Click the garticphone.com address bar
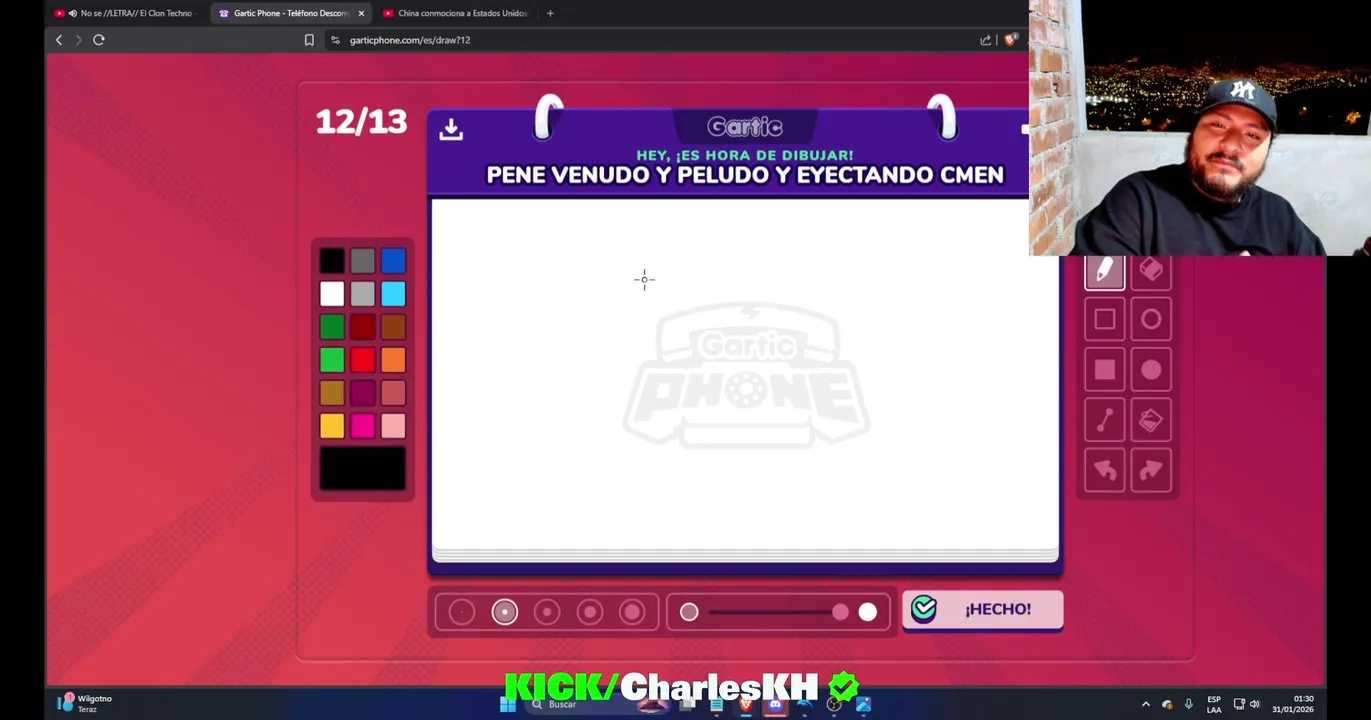The width and height of the screenshot is (1371, 720). [650, 40]
